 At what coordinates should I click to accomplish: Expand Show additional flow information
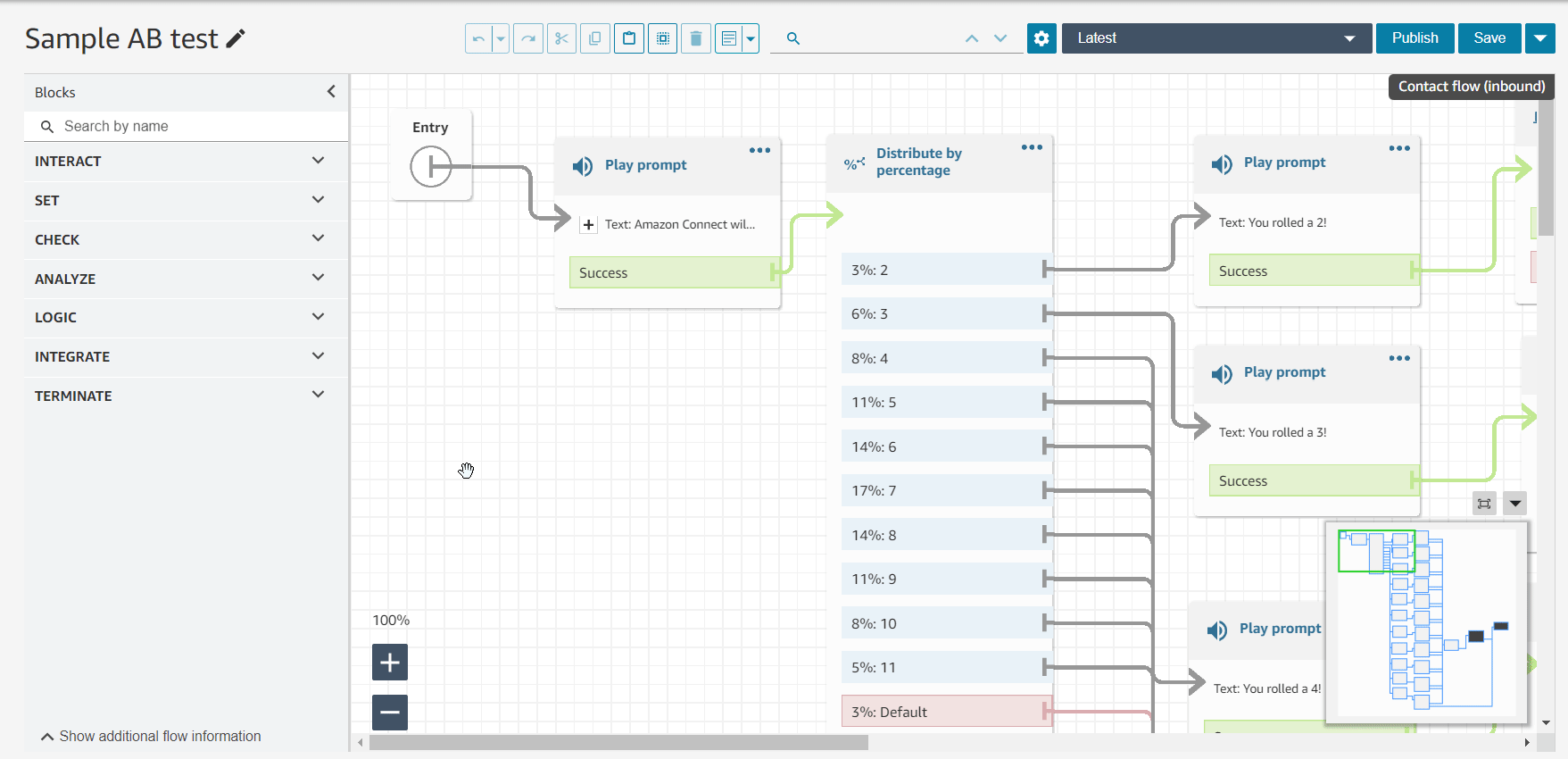[151, 737]
